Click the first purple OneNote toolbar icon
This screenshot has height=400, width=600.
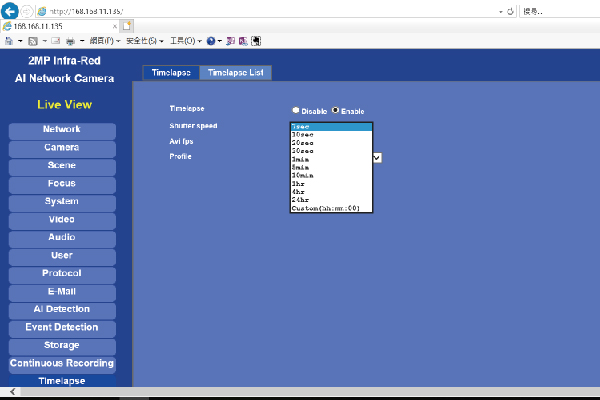230,41
